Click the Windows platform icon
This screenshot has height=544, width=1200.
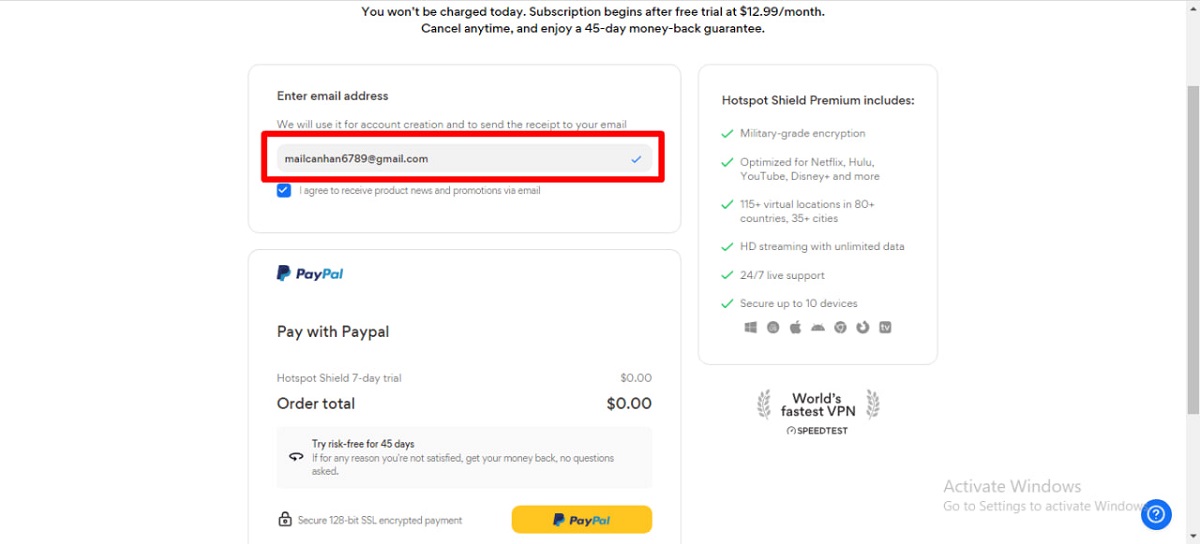pos(751,328)
